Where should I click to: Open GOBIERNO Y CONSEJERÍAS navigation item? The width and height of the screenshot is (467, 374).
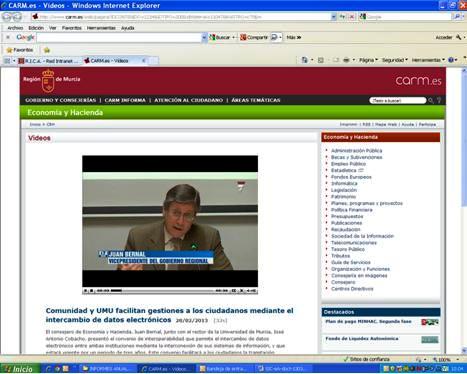pos(61,100)
